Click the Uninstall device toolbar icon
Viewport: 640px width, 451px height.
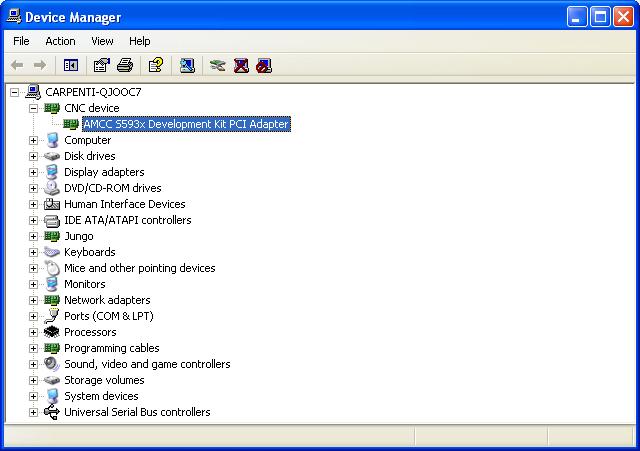[241, 66]
